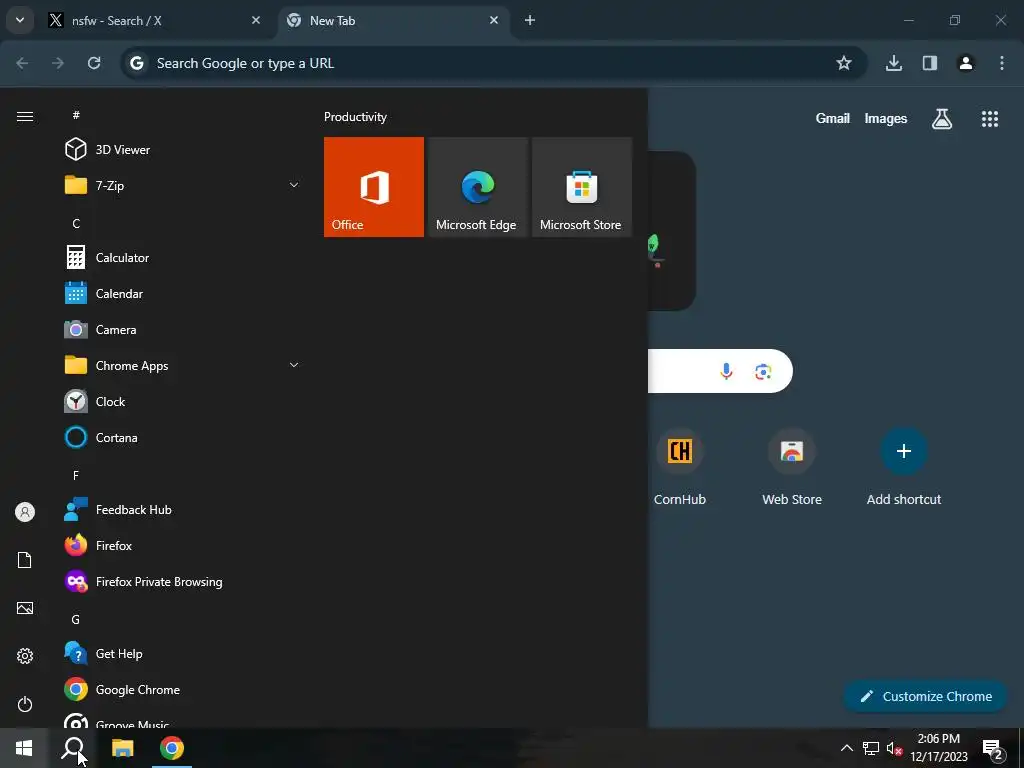Open Search Labs flask icon
Viewport: 1024px width, 768px height.
tap(942, 118)
